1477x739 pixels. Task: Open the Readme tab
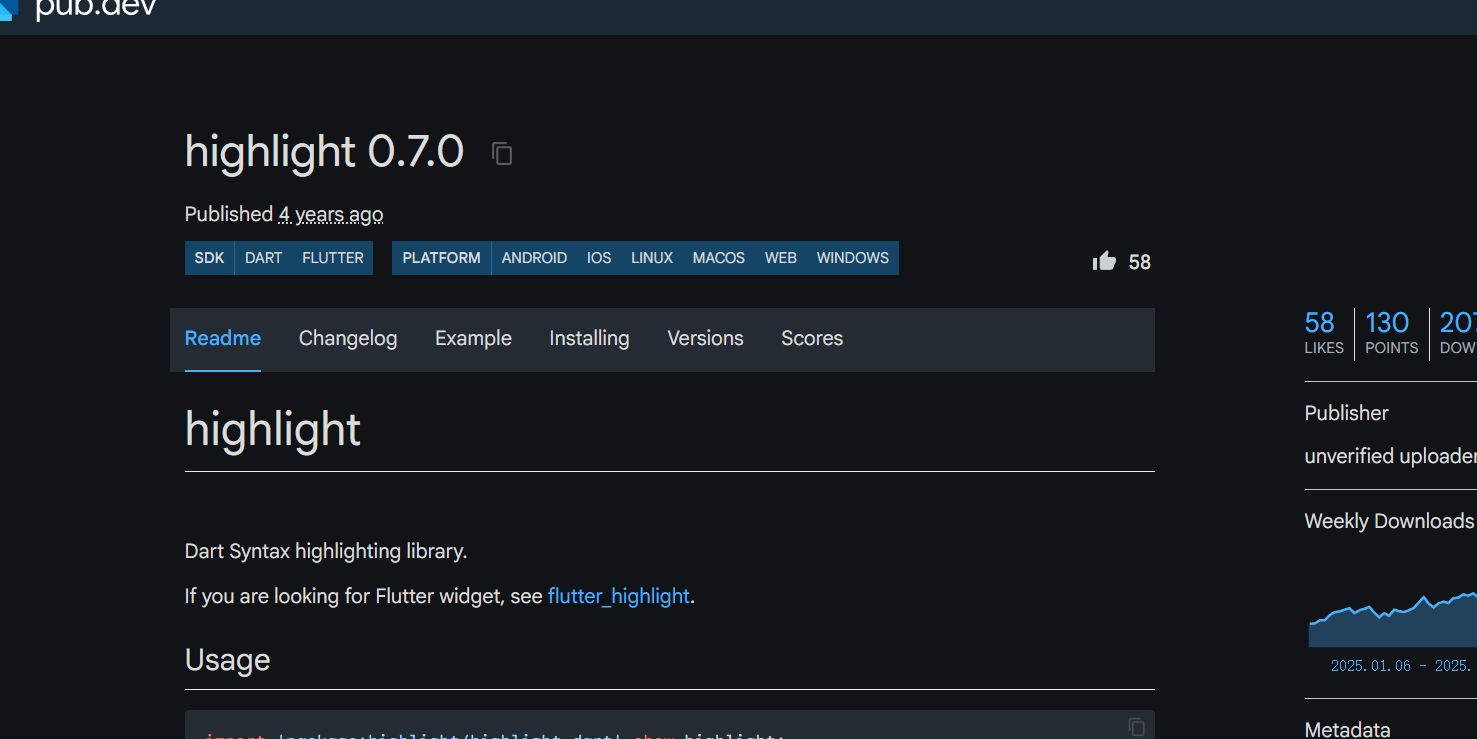[223, 339]
